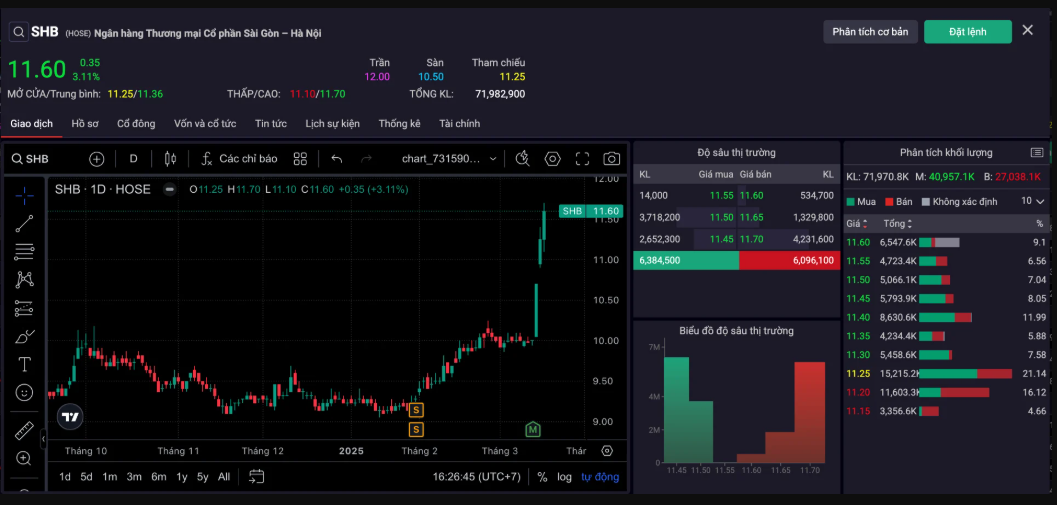Open the D interval selector
Screen dimensions: 1057x505
pos(133,159)
